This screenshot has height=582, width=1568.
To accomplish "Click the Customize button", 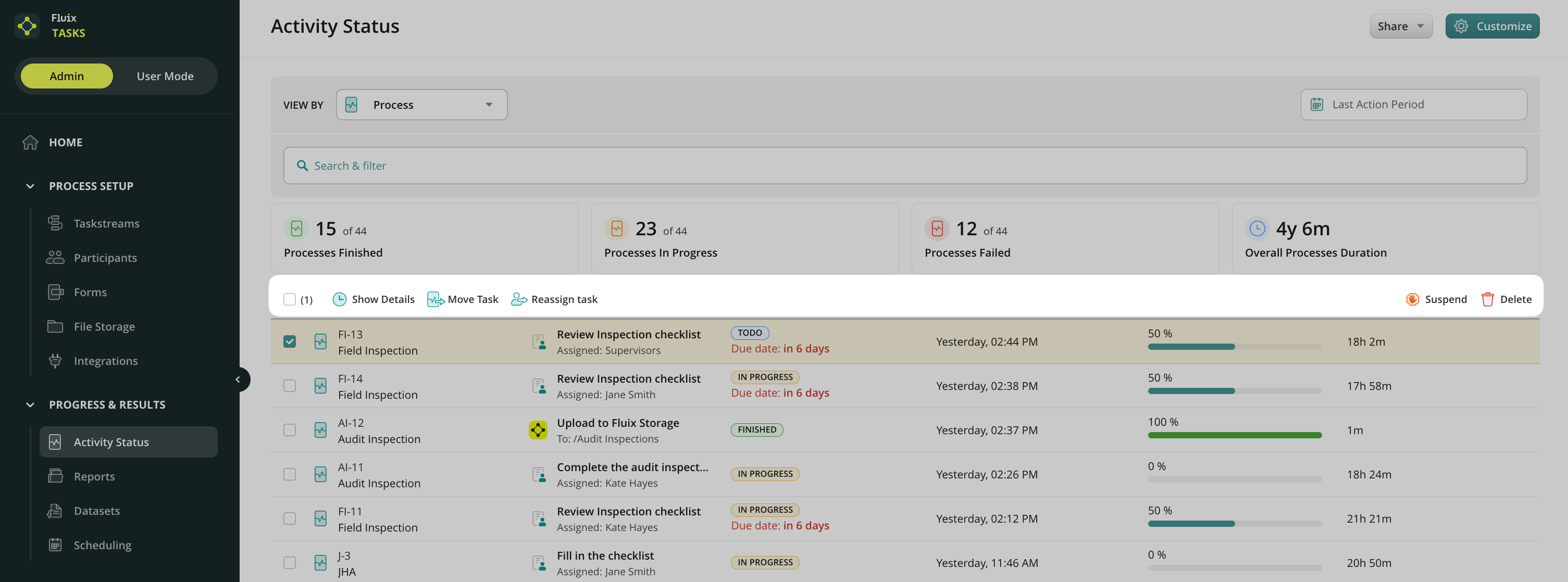I will [x=1492, y=26].
